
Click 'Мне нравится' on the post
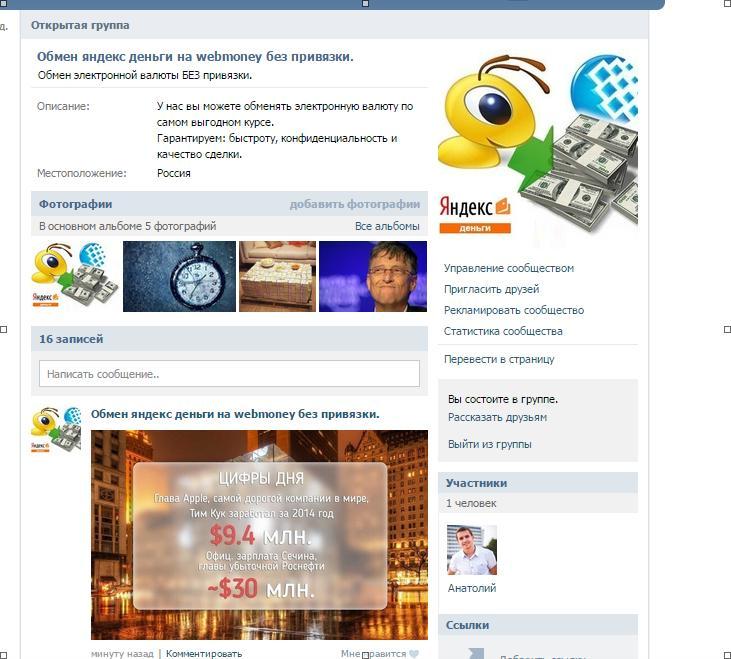(373, 653)
